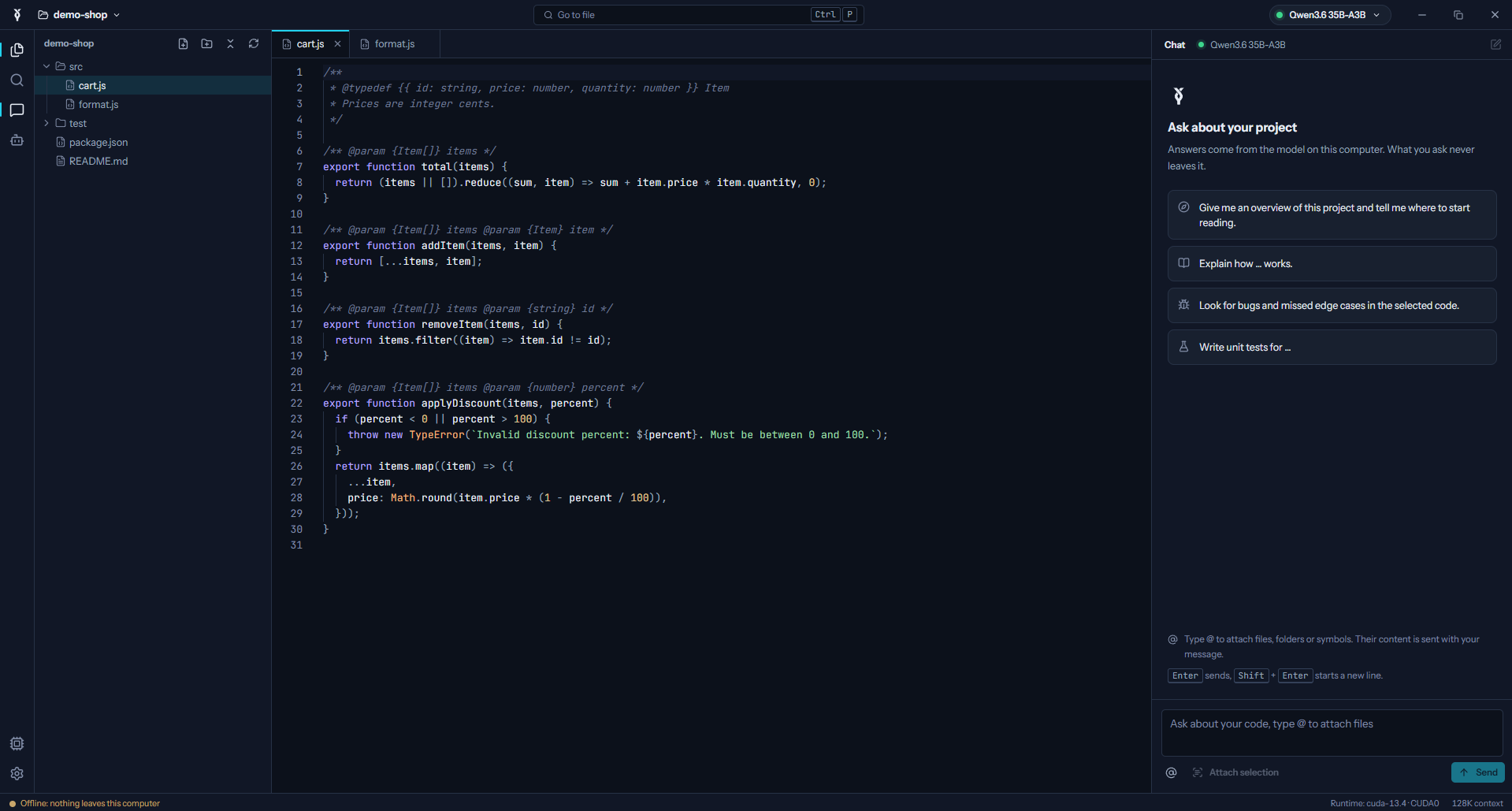This screenshot has width=1512, height=811.
Task: Click the Chat panel title
Action: pos(1174,45)
